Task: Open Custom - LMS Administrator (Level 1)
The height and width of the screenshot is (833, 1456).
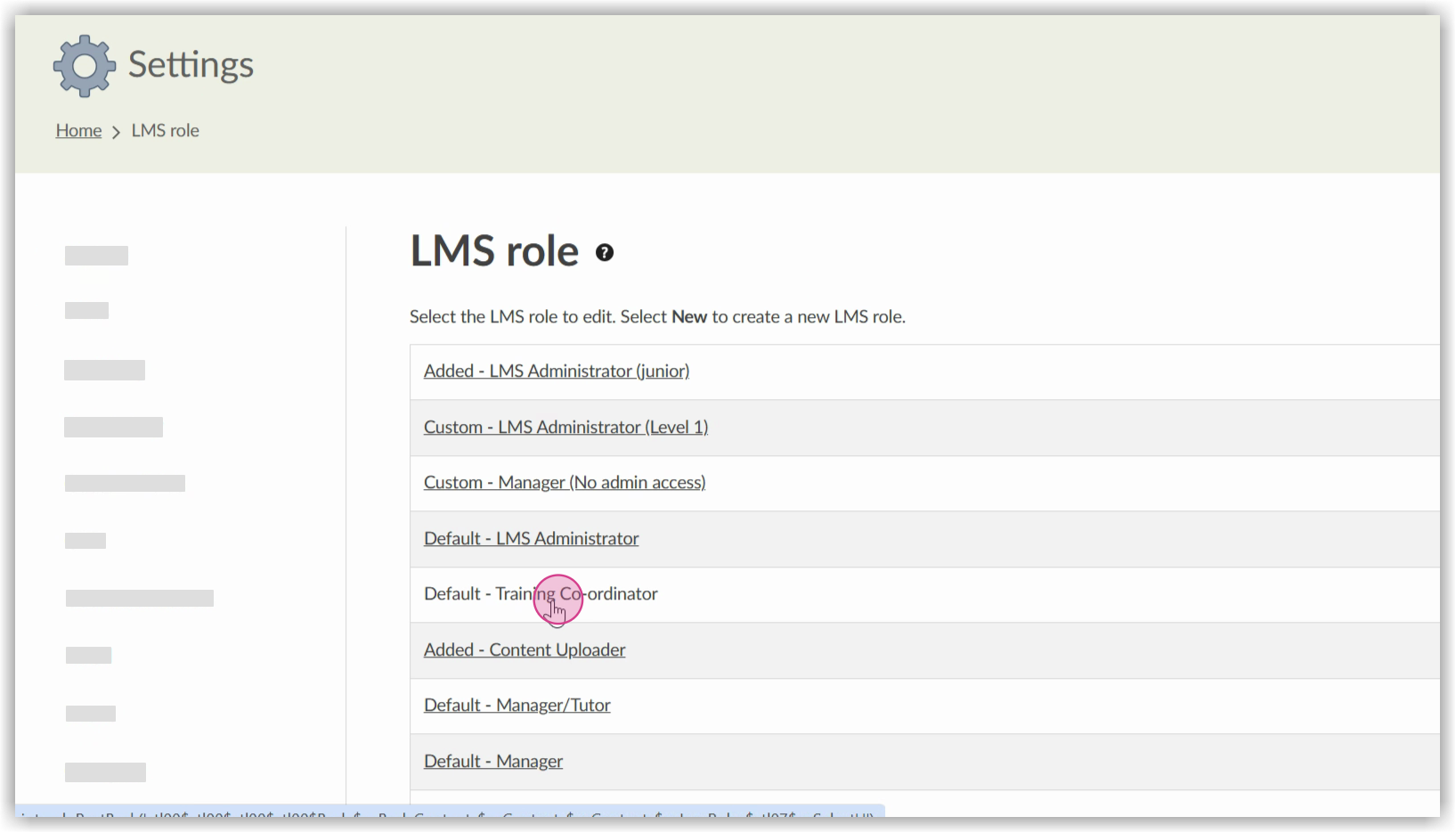Action: (565, 427)
